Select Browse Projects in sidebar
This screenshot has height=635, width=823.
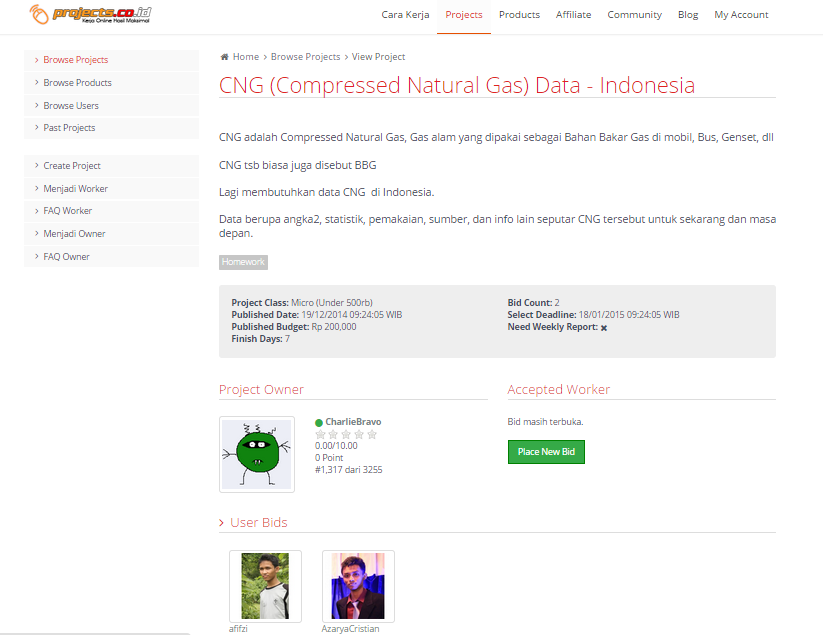click(x=111, y=60)
